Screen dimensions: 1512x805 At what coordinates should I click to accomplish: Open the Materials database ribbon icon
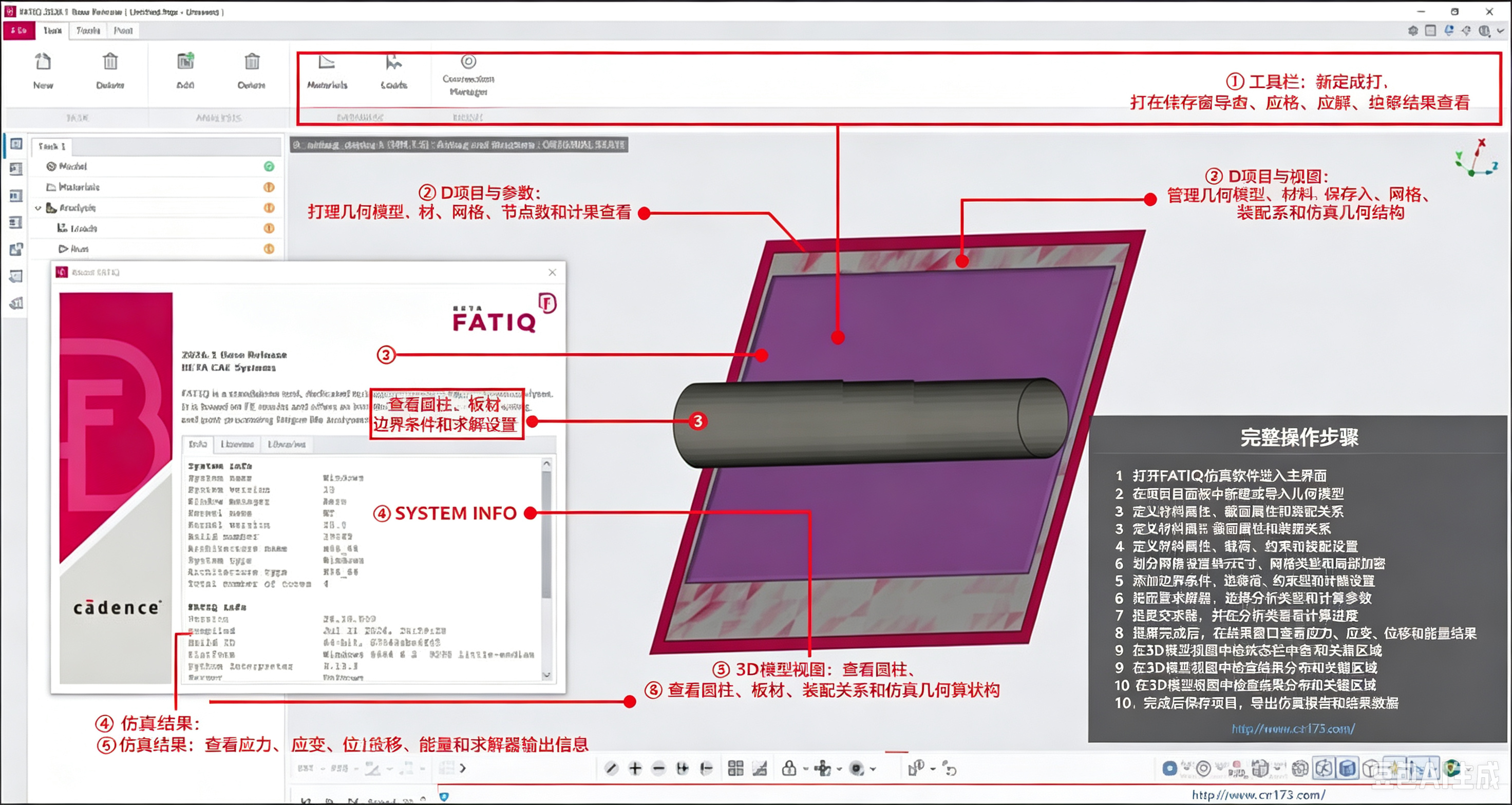point(327,62)
